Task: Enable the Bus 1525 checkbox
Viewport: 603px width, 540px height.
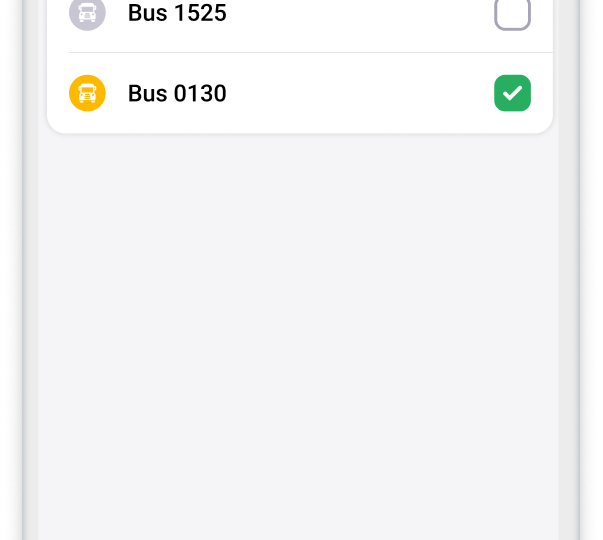Action: point(512,13)
